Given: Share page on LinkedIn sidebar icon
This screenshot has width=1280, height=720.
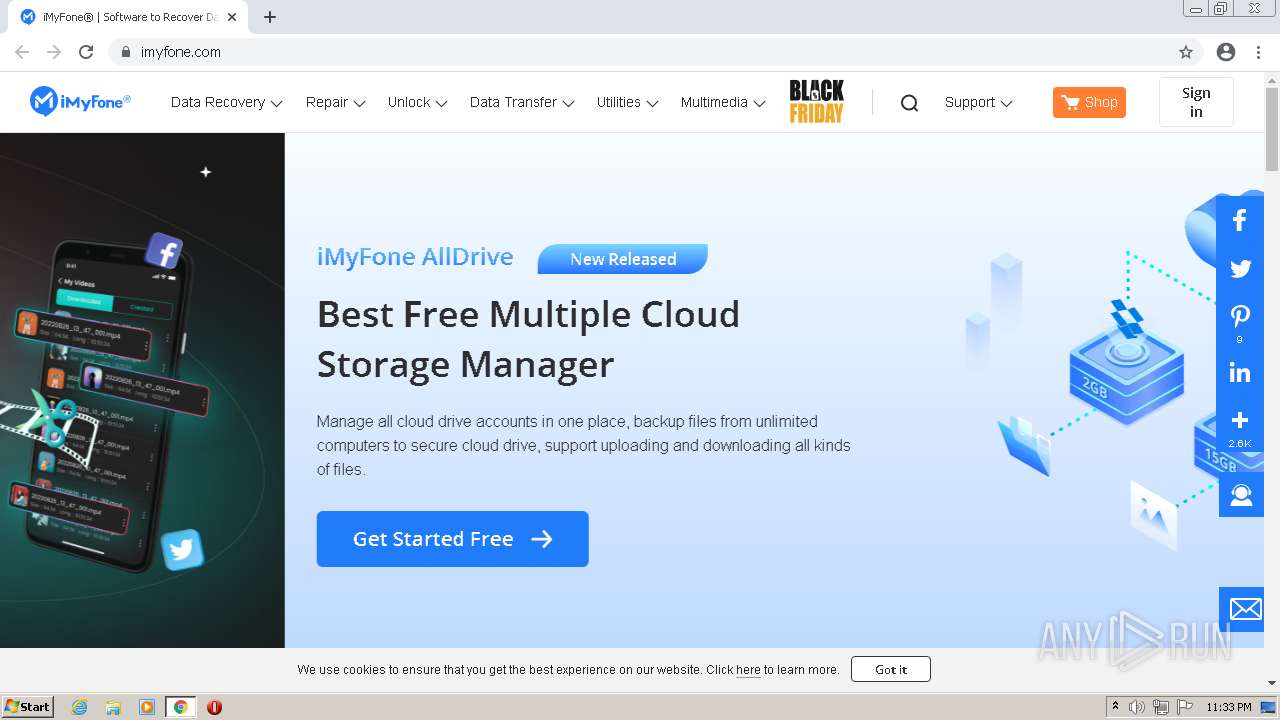Looking at the screenshot, I should (x=1240, y=373).
